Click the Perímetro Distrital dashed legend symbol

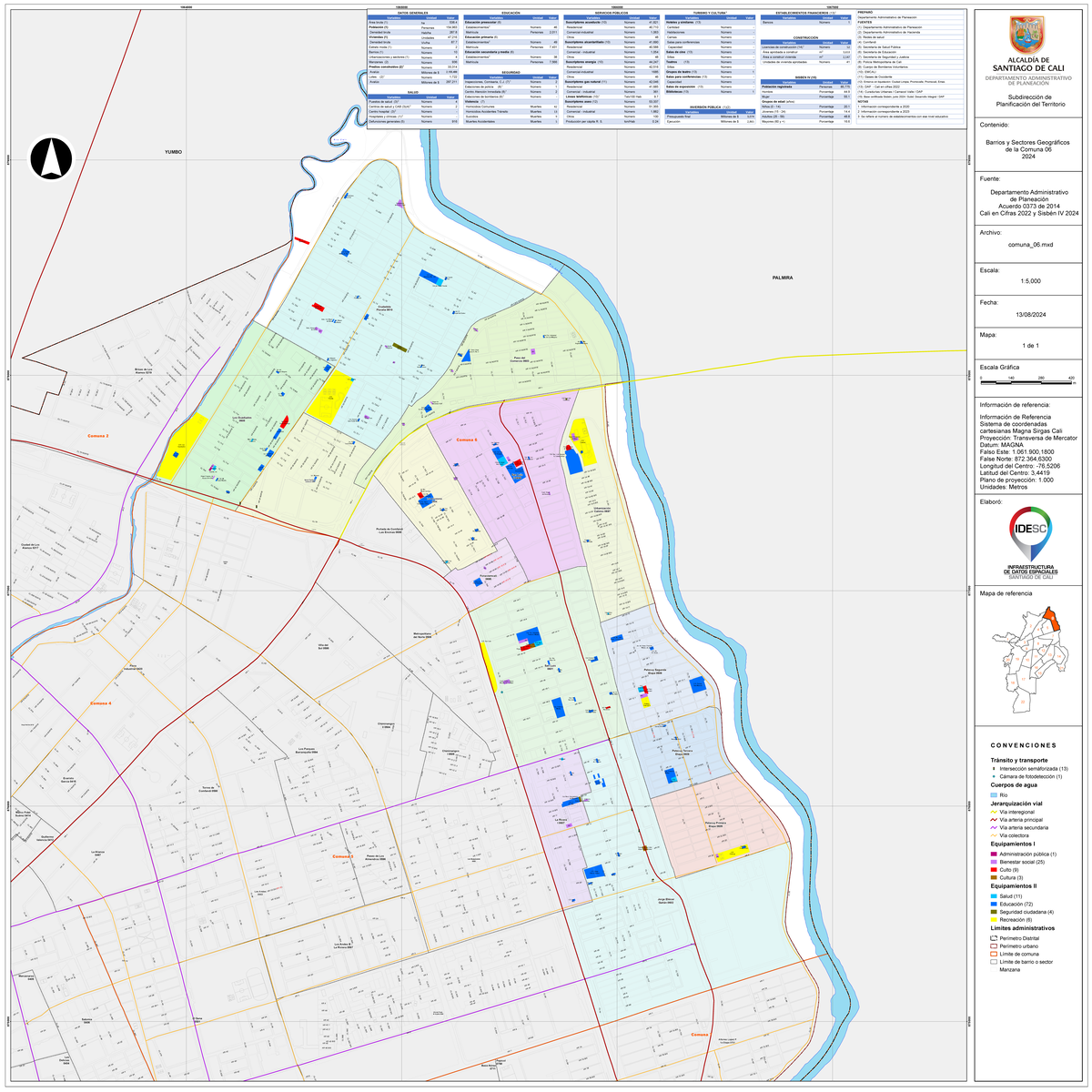(x=994, y=937)
